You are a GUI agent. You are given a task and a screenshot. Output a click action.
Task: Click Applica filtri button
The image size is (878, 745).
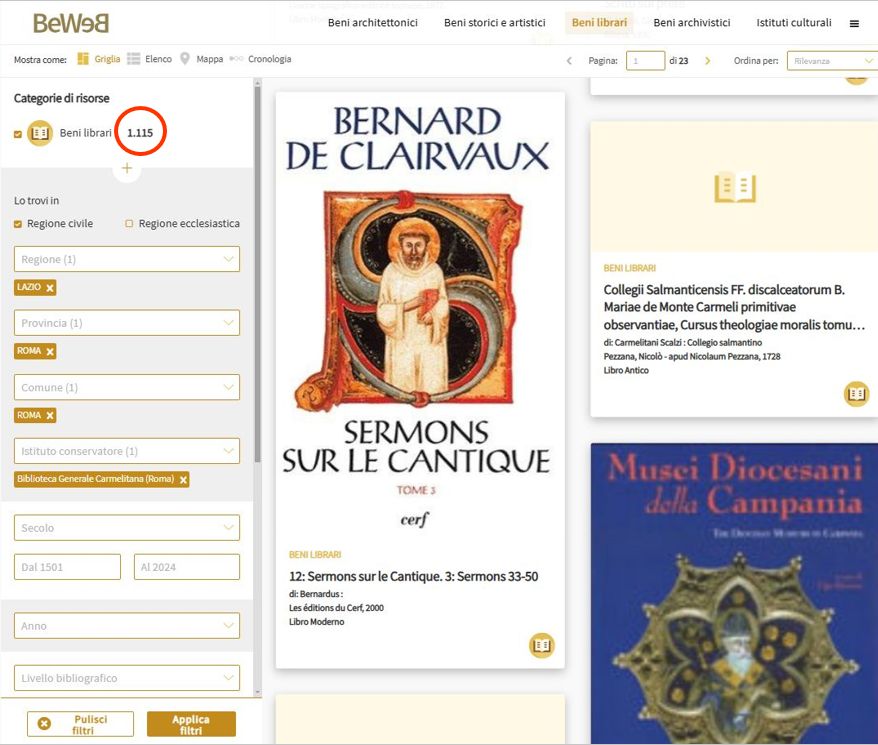click(191, 724)
